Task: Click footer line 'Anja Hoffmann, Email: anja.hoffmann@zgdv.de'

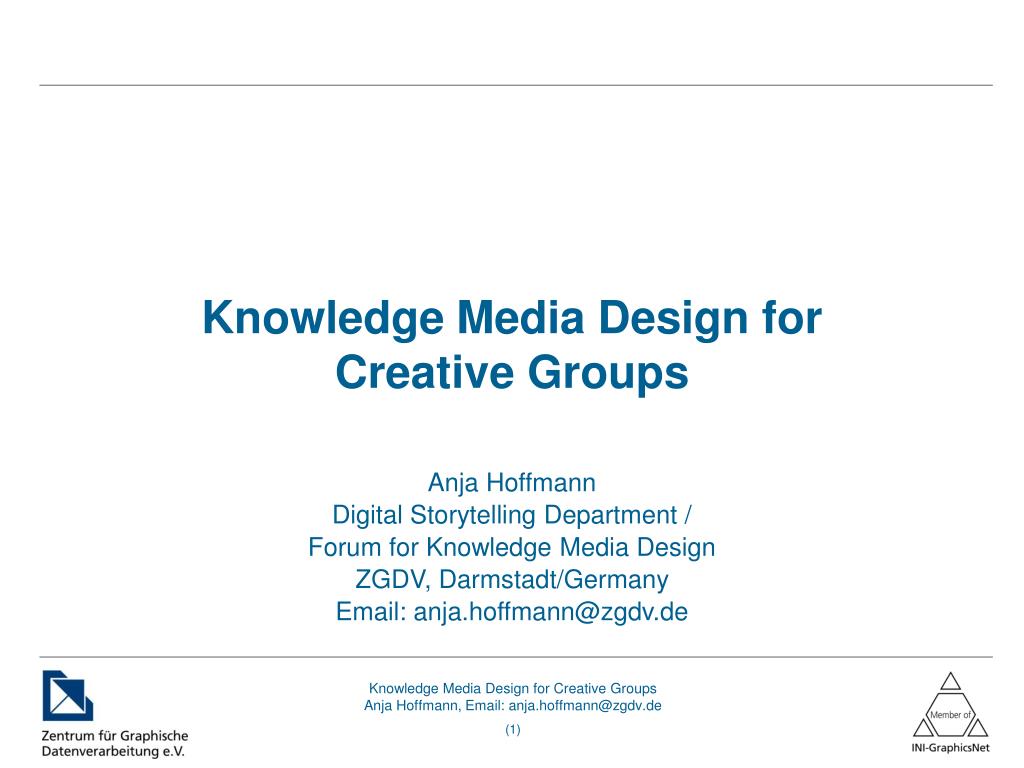Action: pos(513,706)
